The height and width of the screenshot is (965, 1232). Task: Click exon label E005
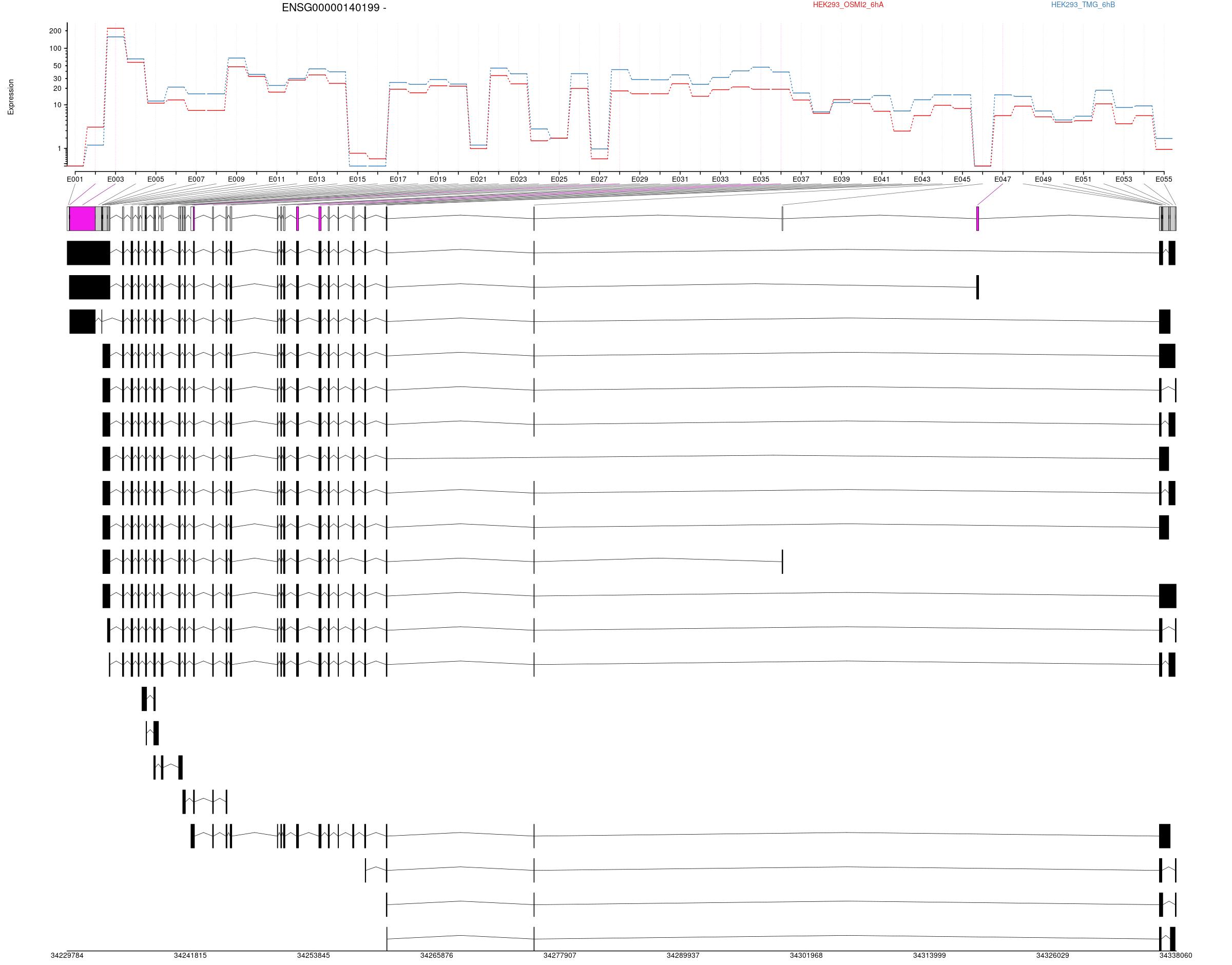156,179
